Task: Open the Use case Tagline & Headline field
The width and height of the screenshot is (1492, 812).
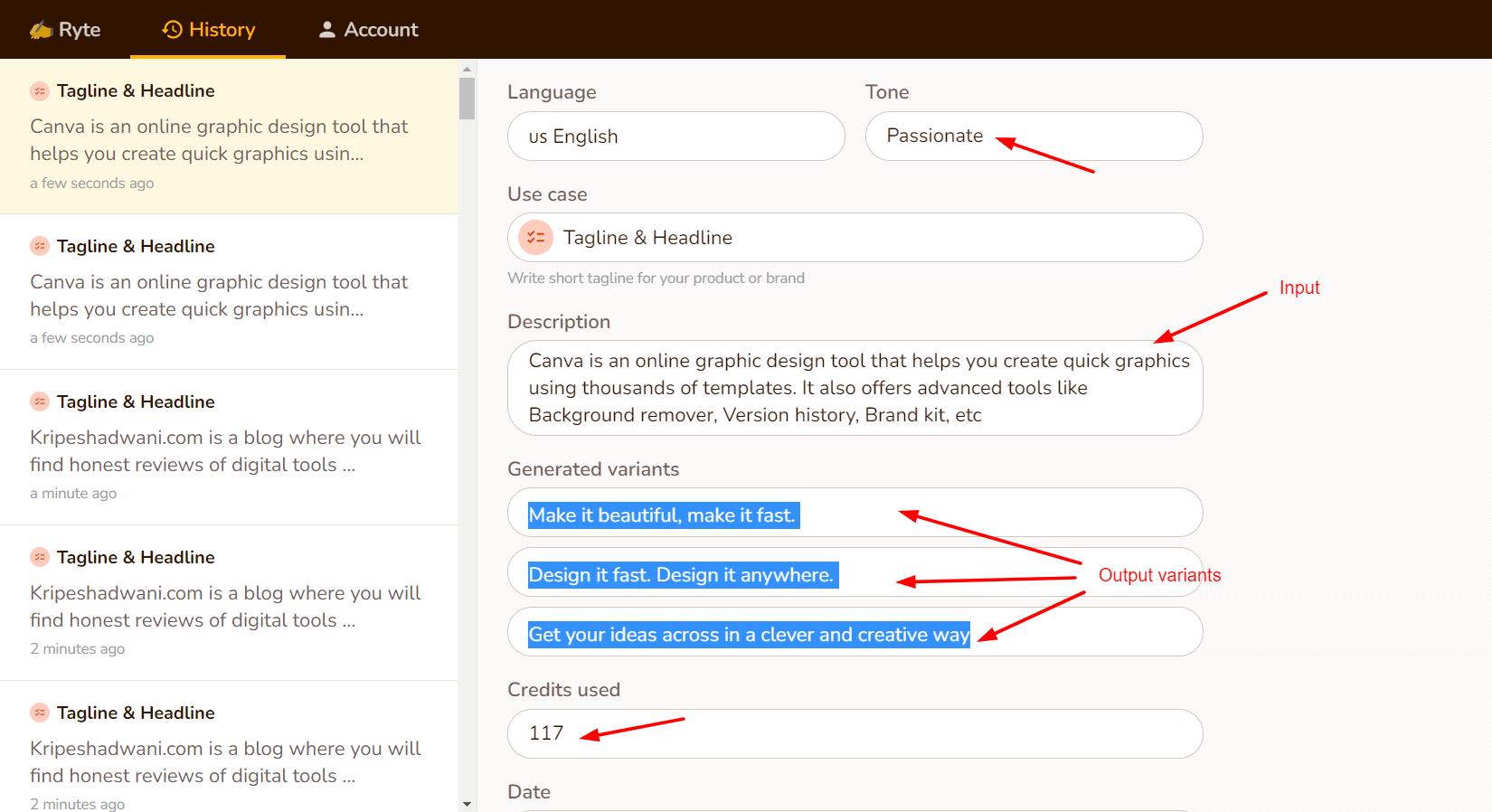Action: pos(855,238)
